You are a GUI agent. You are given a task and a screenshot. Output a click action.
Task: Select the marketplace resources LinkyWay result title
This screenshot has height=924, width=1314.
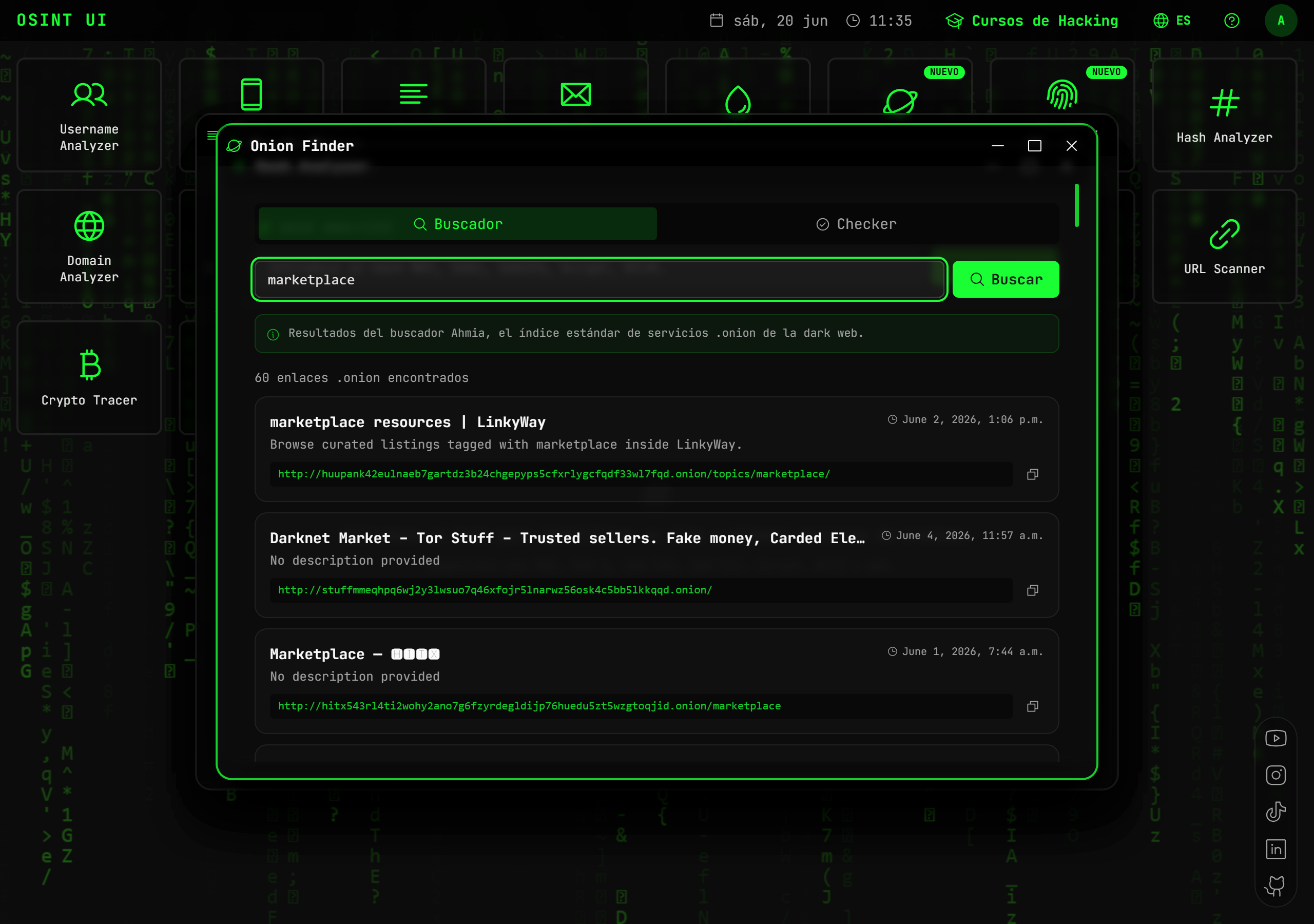point(408,422)
